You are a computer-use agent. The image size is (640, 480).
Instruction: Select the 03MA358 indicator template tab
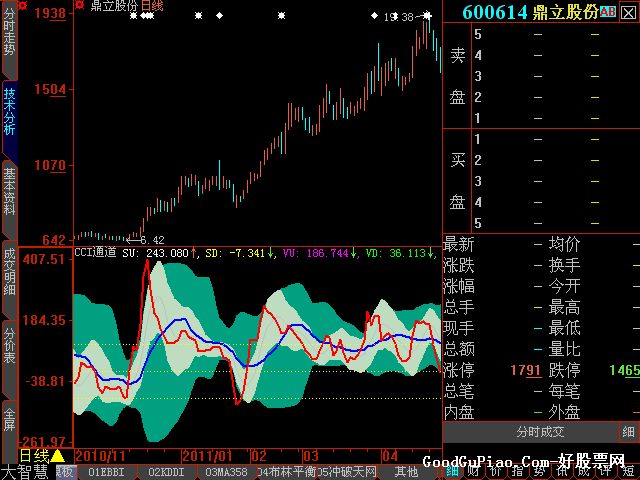[x=226, y=472]
